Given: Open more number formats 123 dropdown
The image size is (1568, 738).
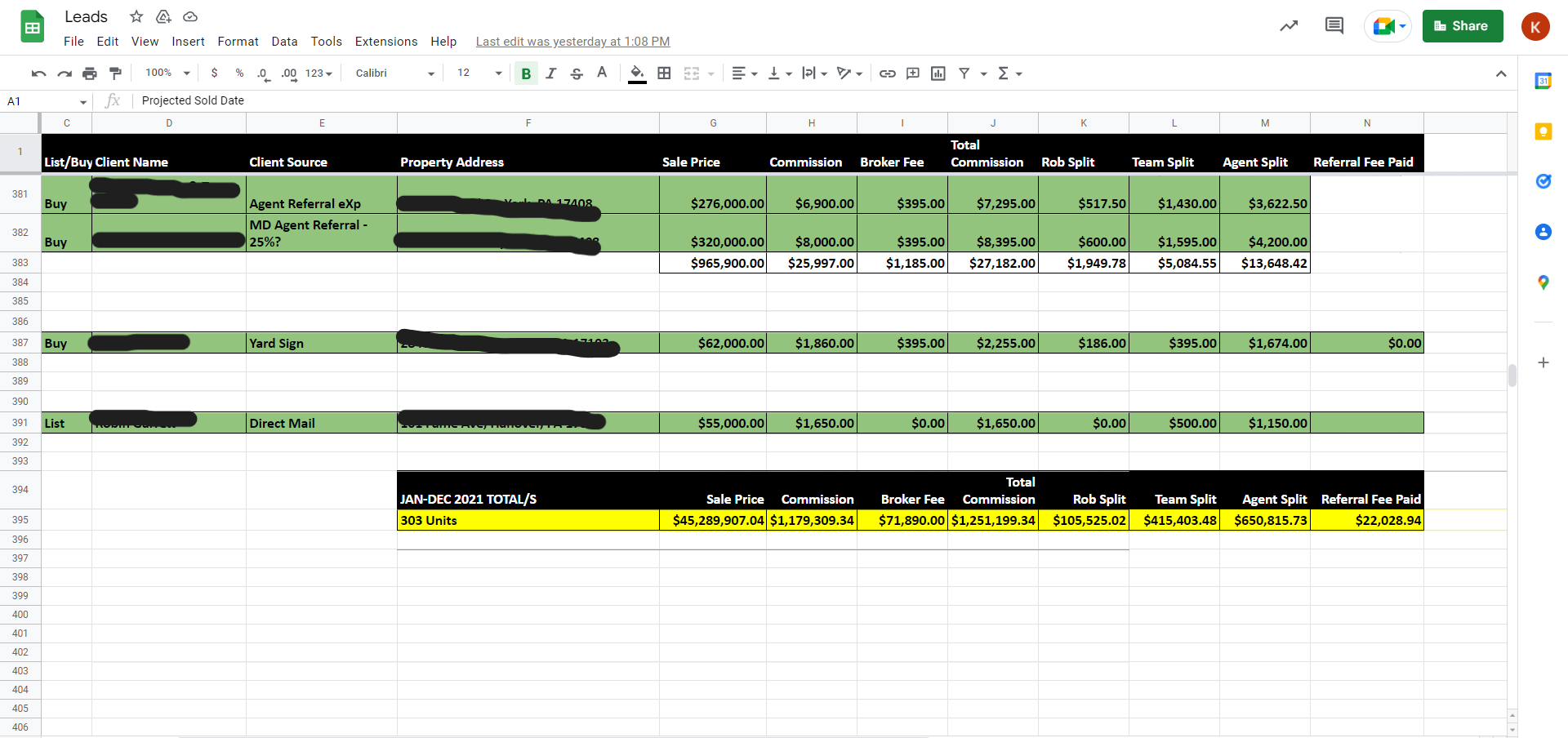Looking at the screenshot, I should 318,73.
